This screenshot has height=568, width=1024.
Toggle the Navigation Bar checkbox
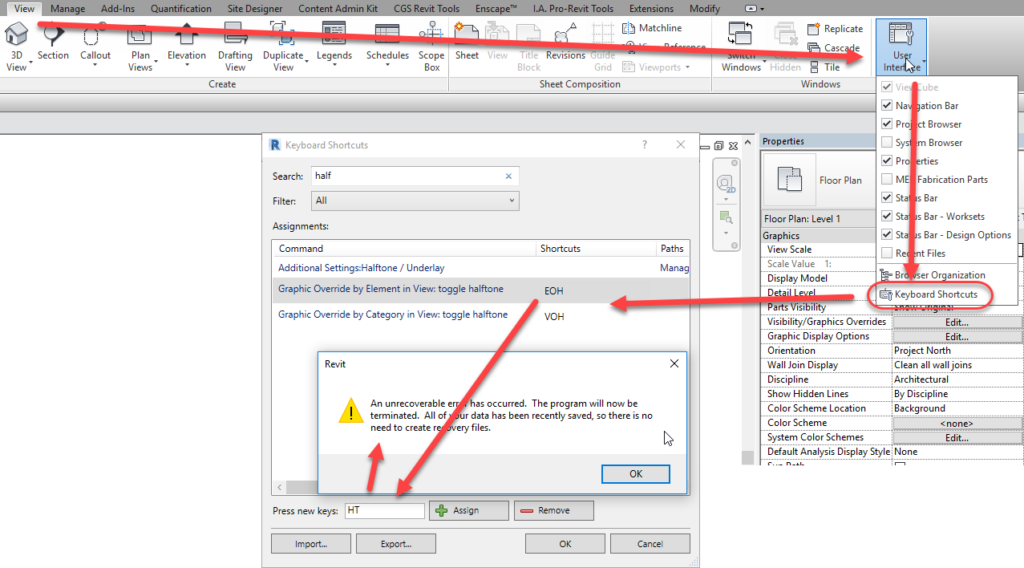[886, 105]
